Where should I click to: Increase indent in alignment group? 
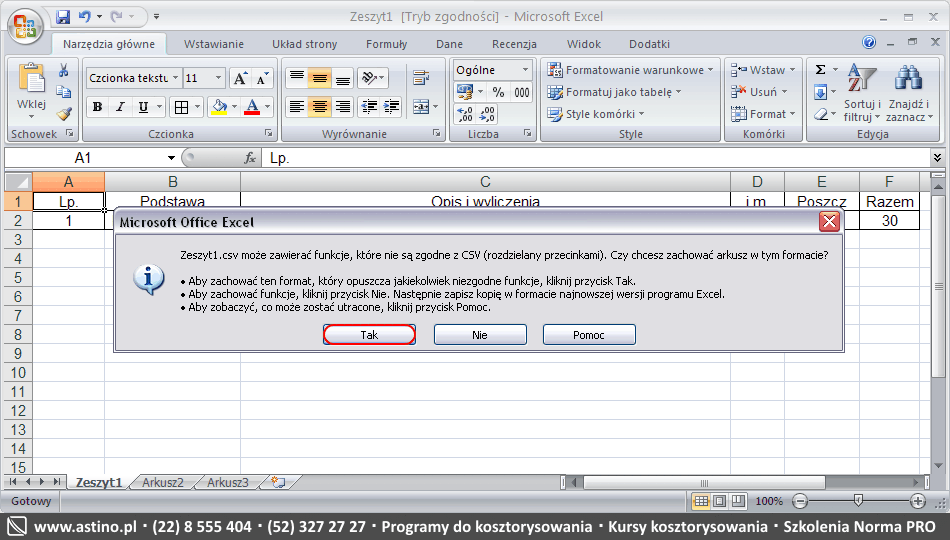point(391,107)
